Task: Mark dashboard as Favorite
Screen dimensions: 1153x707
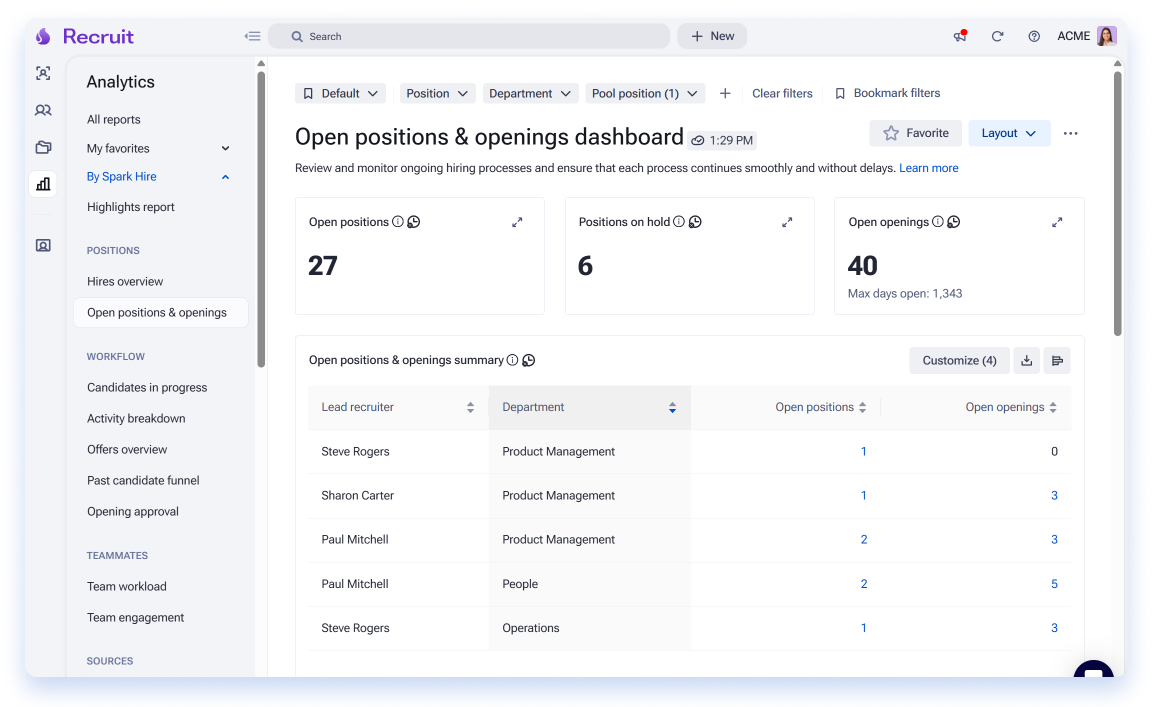Action: click(x=915, y=133)
